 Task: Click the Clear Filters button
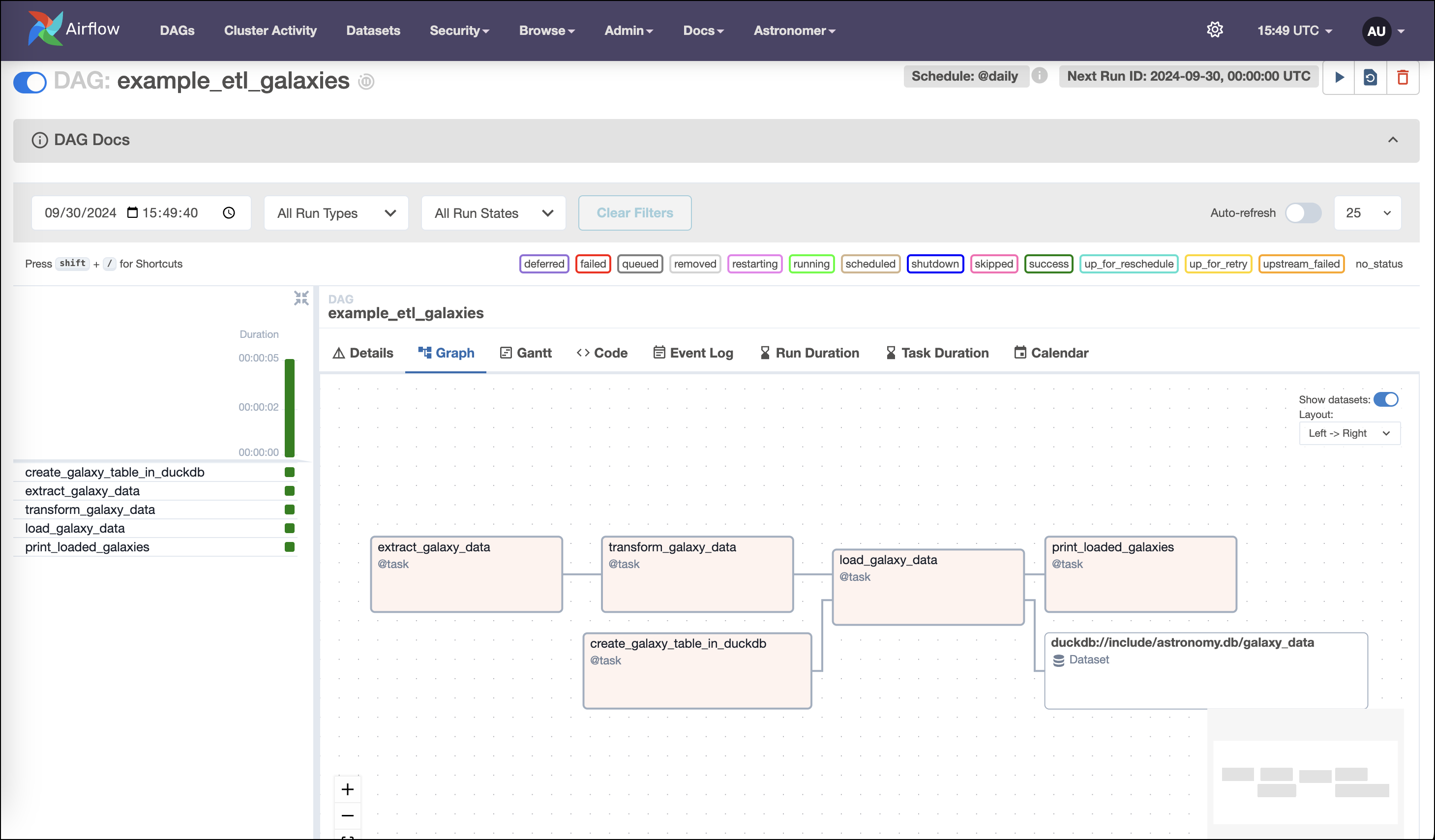(x=634, y=212)
